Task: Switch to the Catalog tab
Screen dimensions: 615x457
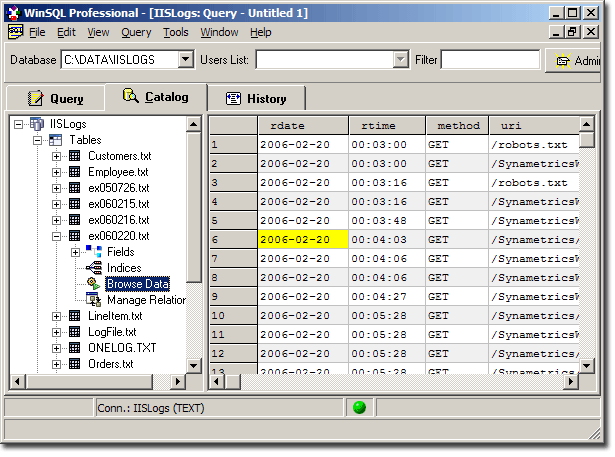Action: coord(156,96)
